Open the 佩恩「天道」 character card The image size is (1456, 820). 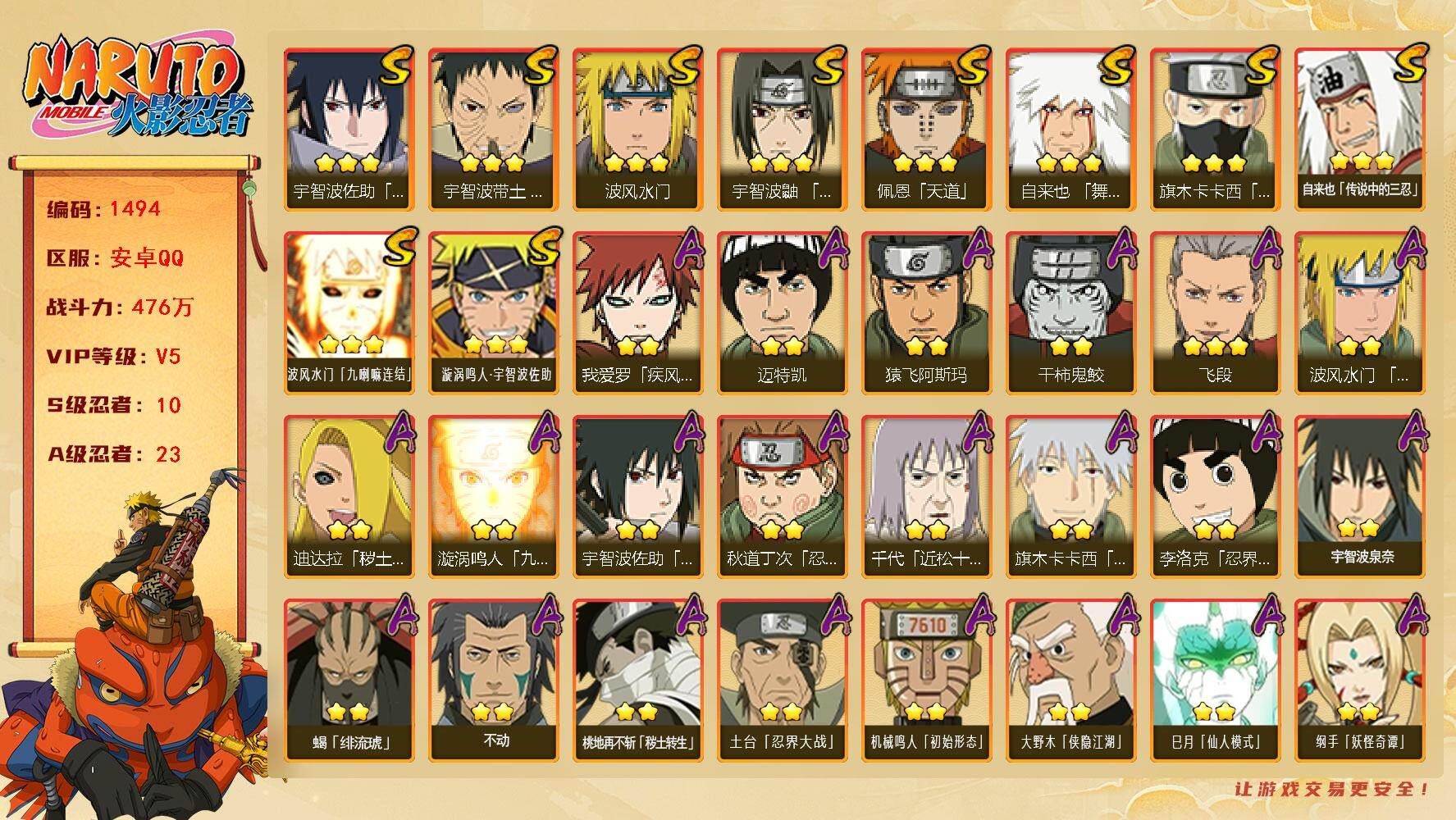(x=926, y=129)
